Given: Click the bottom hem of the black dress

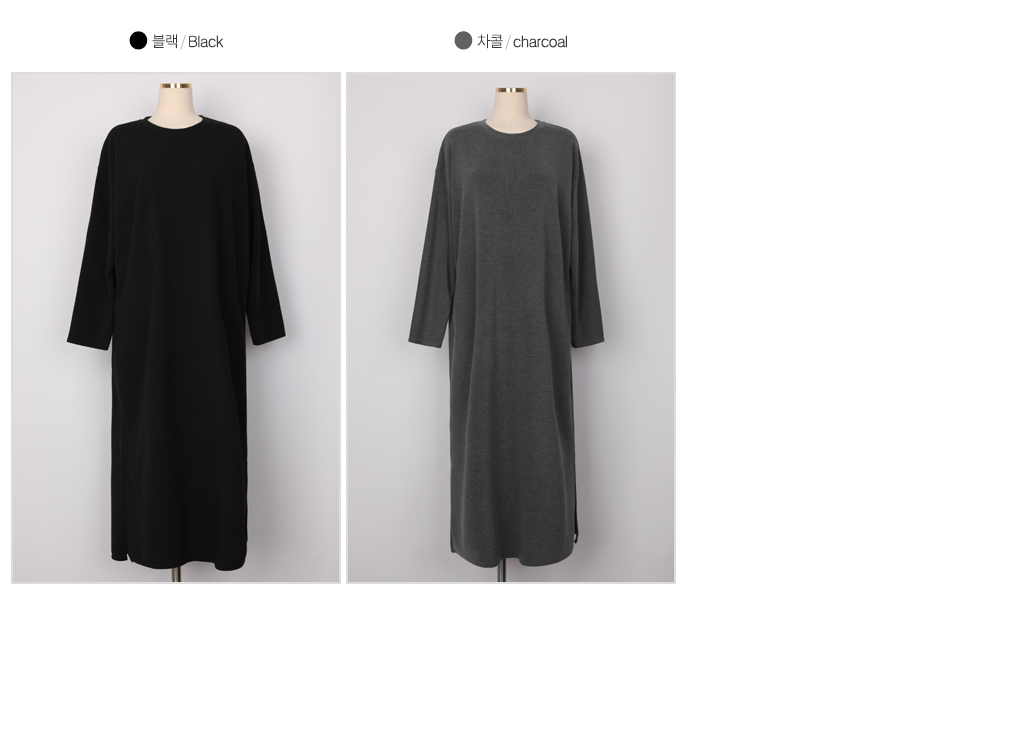Looking at the screenshot, I should click(179, 562).
